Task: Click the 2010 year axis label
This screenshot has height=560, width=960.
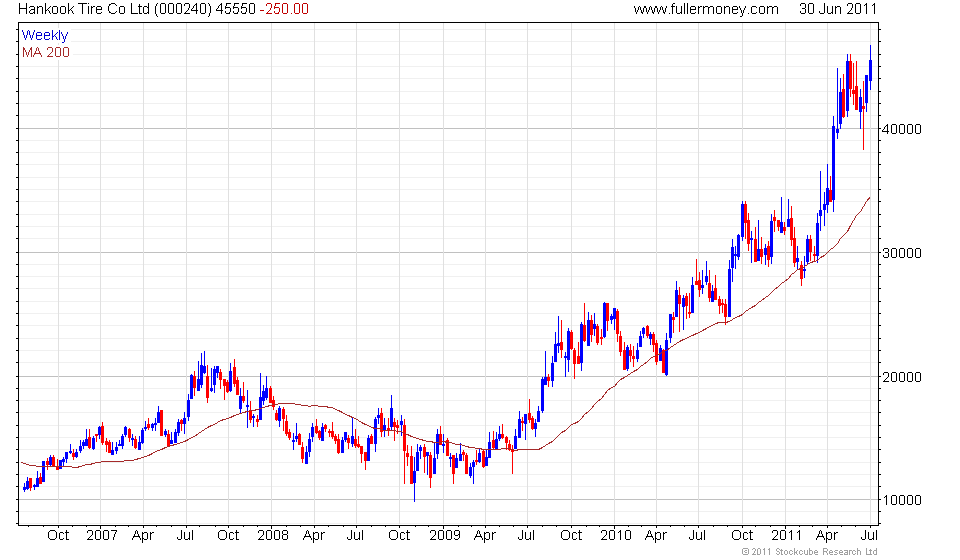Action: (615, 536)
